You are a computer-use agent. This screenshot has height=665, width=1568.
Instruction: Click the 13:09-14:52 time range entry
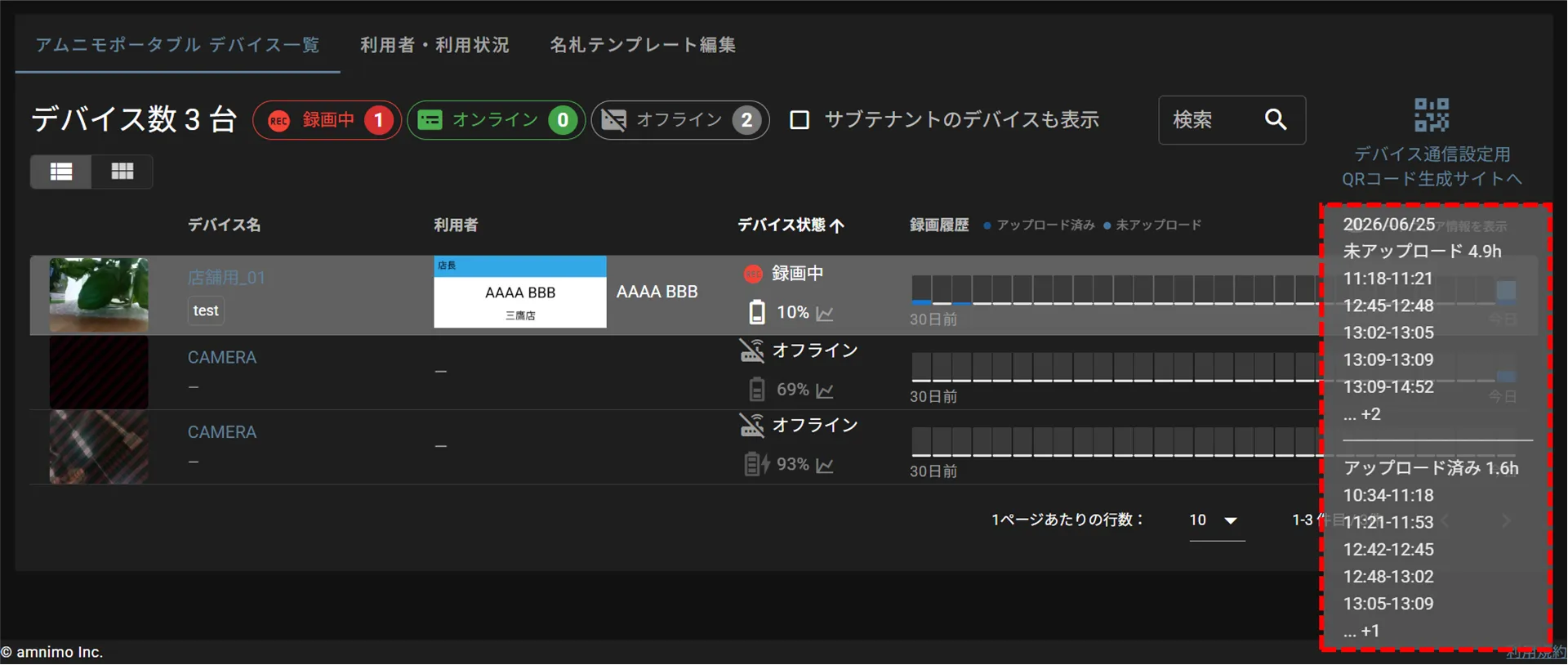coord(1388,387)
